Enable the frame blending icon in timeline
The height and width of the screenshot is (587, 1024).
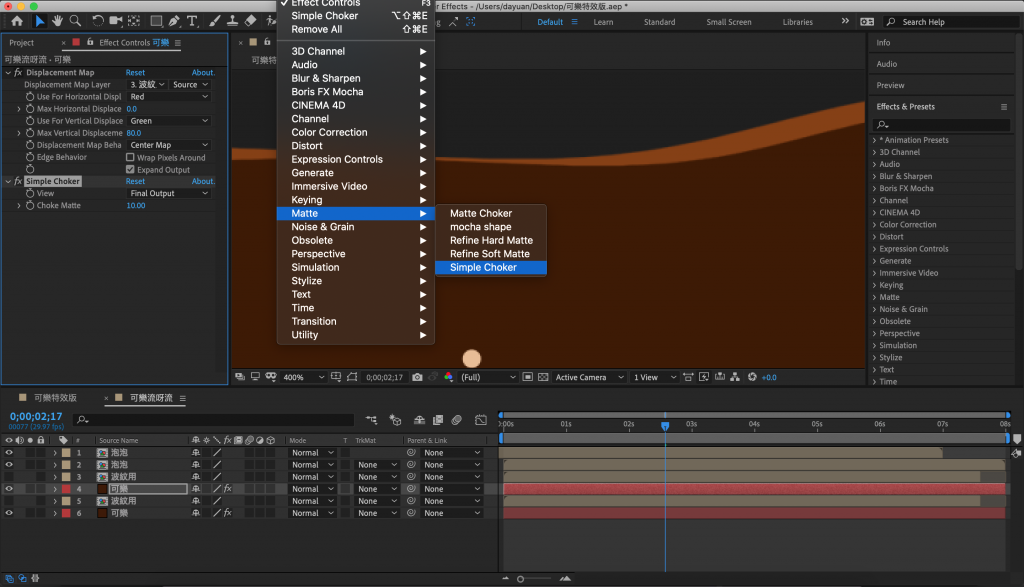438,420
